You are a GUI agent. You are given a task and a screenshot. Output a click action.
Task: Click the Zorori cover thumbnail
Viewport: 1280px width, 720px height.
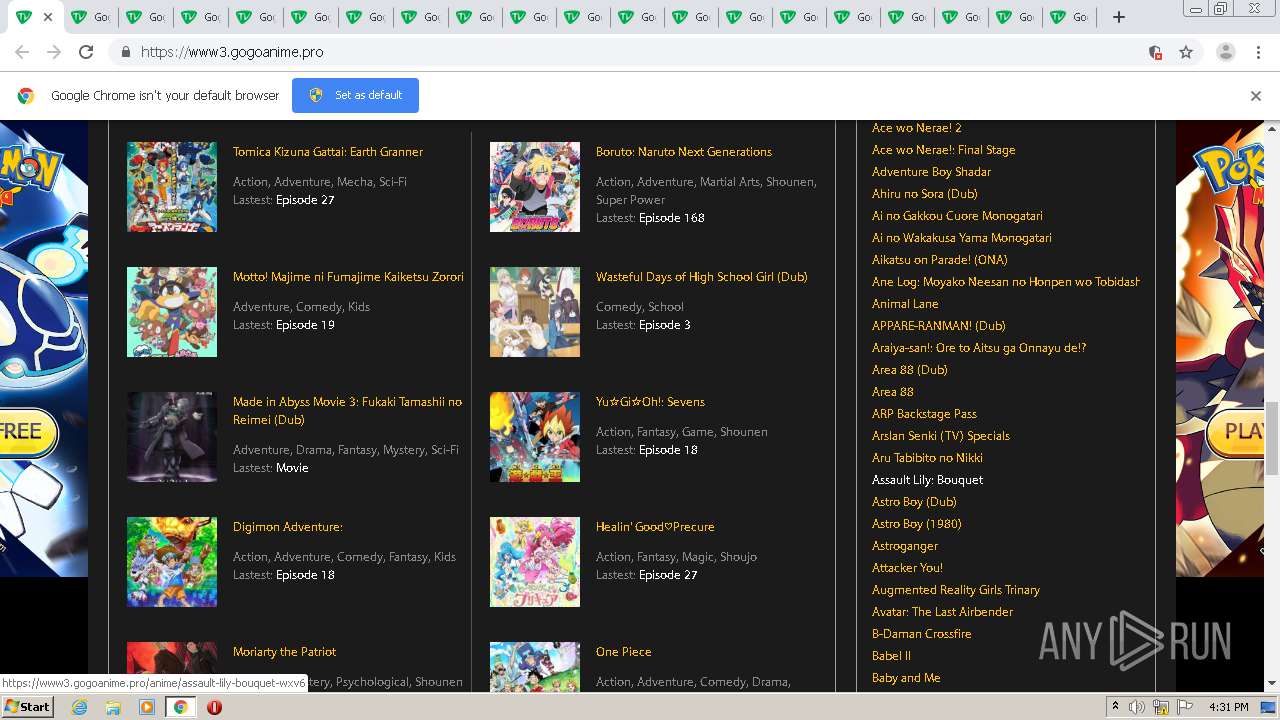click(x=172, y=312)
